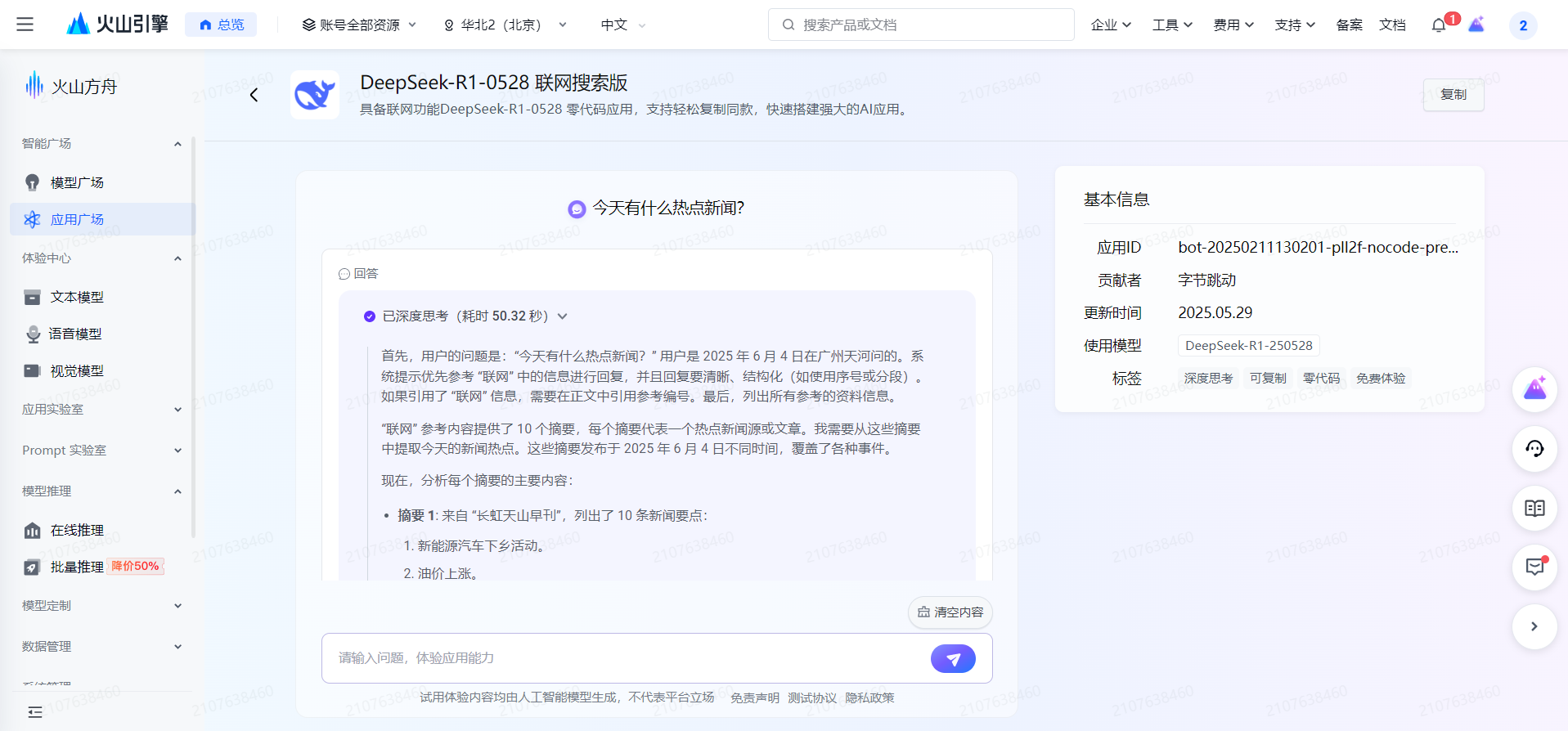Select 视觉模型 in the sidebar
The image size is (1568, 731).
pos(102,370)
